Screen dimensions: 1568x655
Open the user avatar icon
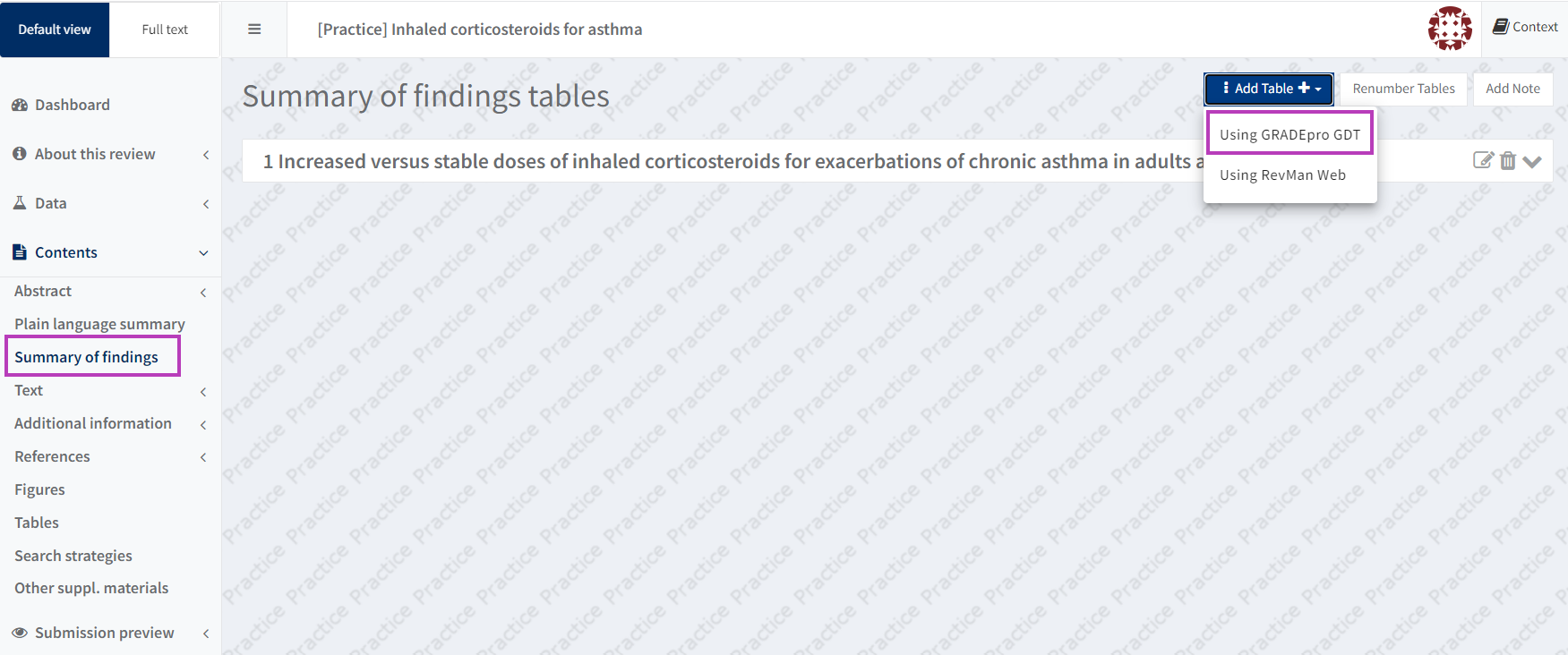coord(1450,29)
